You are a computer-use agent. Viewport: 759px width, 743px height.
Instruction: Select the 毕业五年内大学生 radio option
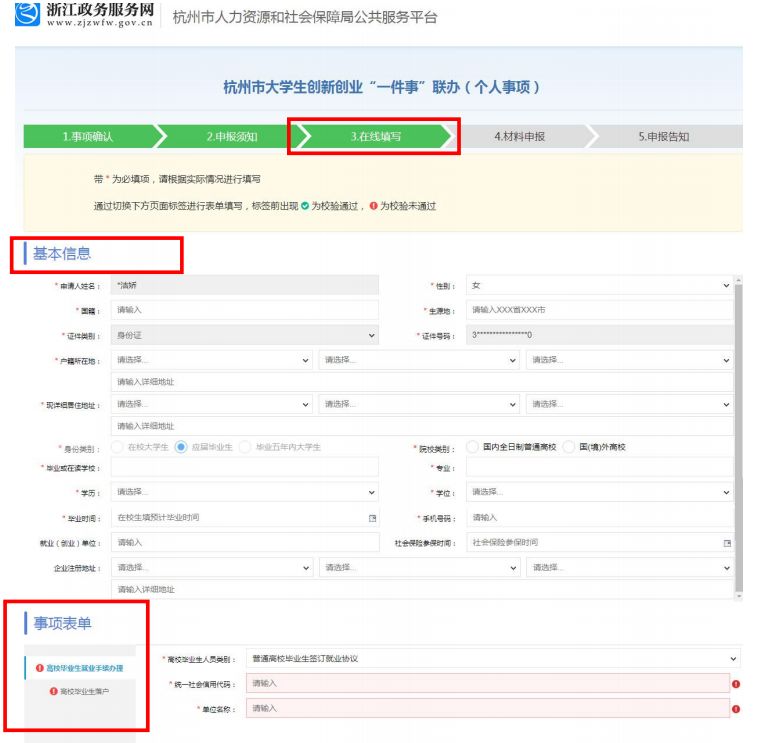point(245,447)
